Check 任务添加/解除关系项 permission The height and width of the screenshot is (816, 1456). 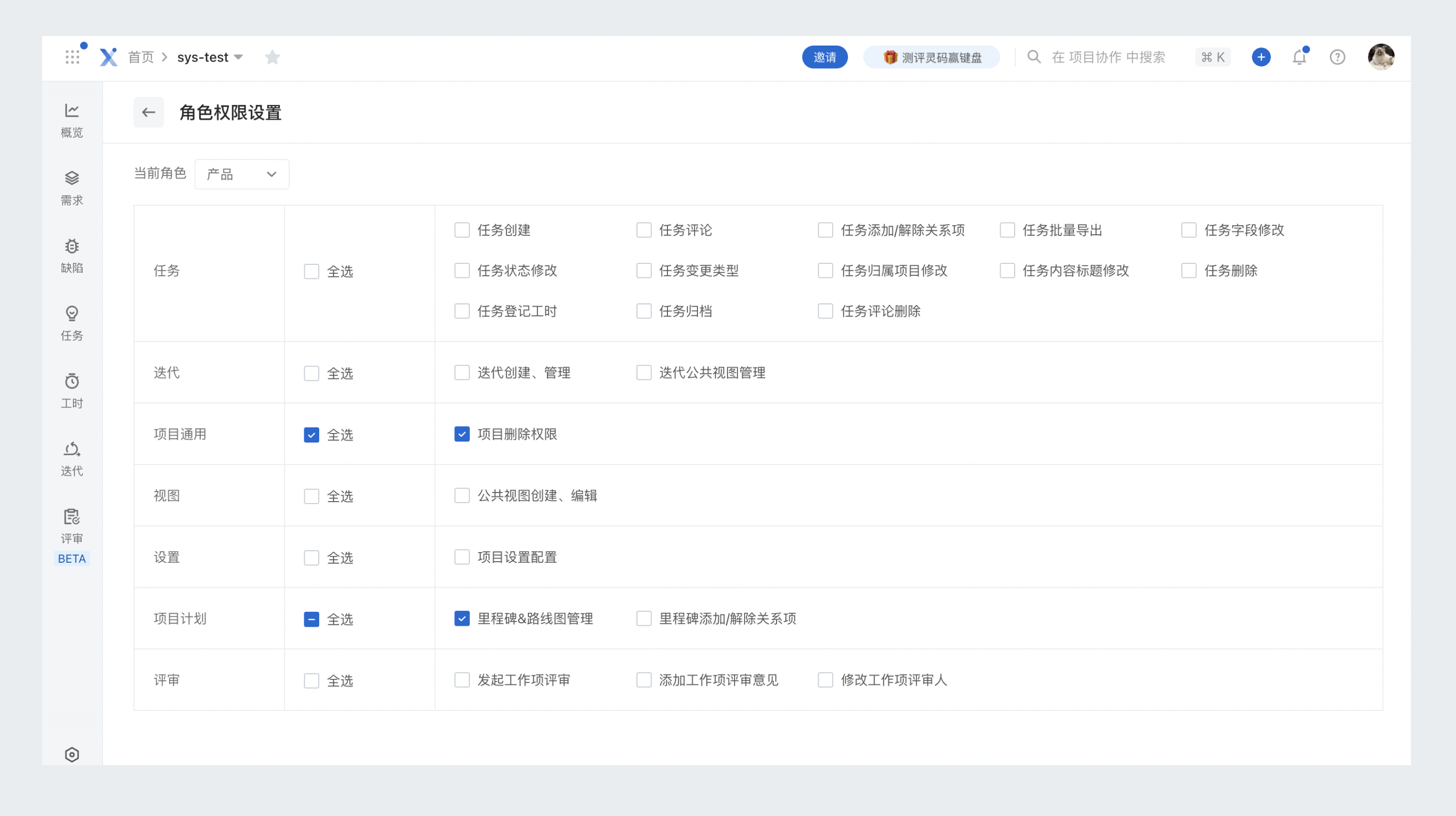(x=825, y=230)
